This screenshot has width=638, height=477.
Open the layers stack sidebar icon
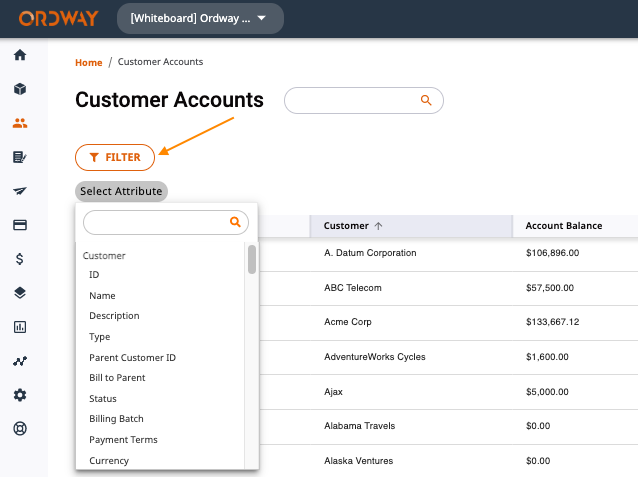tap(20, 293)
